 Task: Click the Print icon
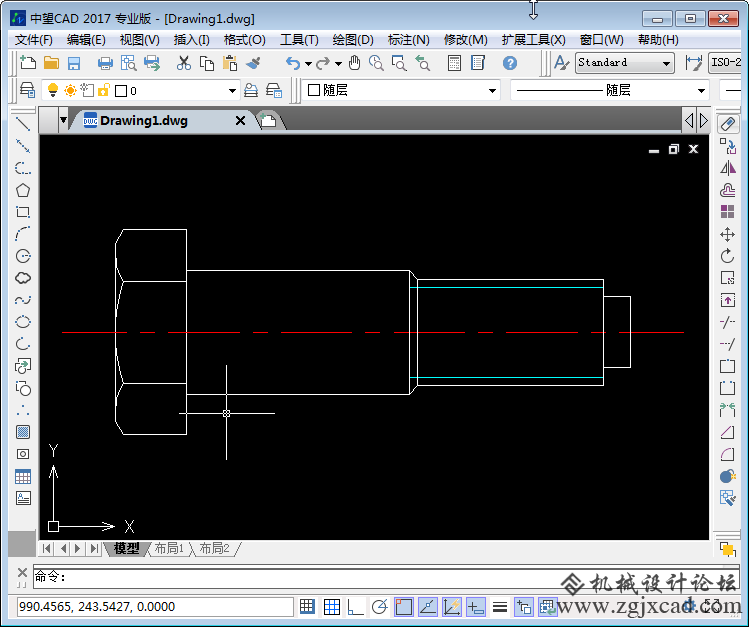[105, 63]
